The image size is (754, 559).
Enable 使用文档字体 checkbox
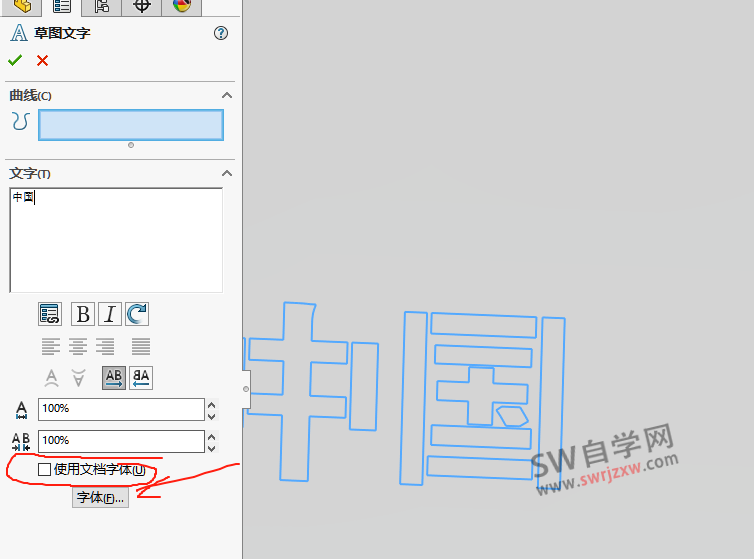coord(44,470)
